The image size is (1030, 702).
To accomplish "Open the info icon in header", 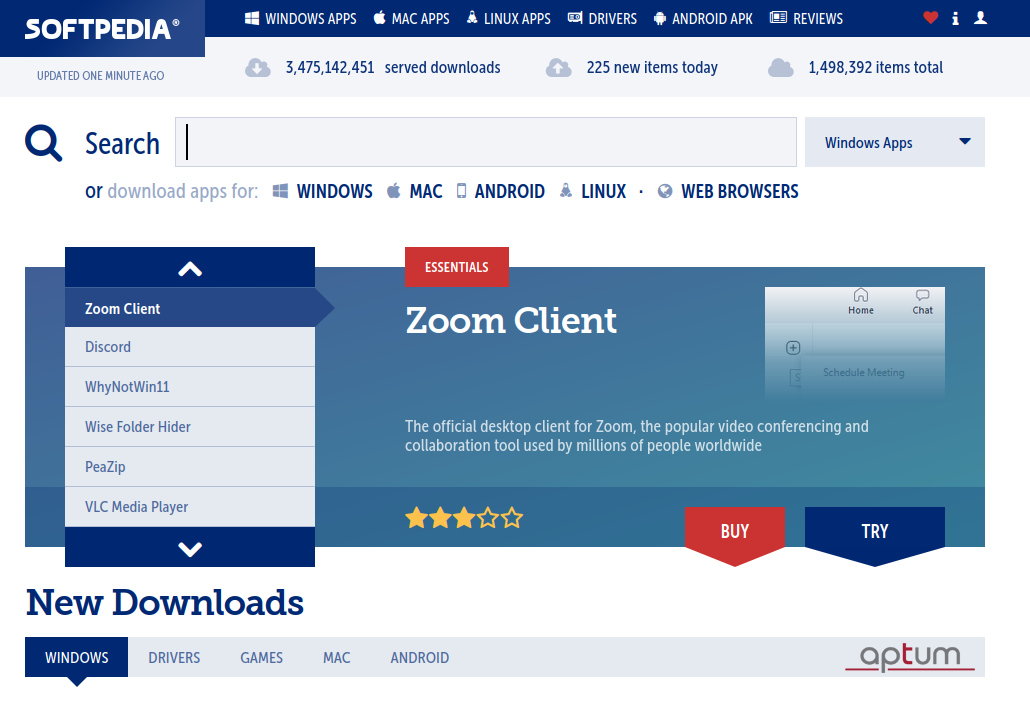I will (956, 18).
